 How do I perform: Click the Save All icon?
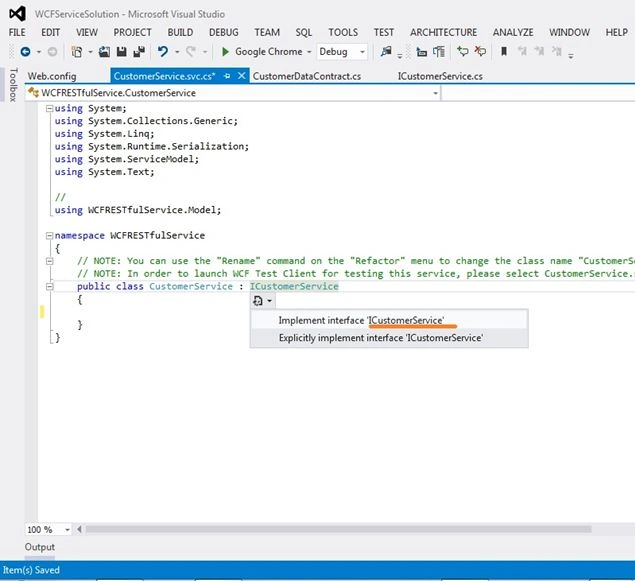[x=139, y=52]
